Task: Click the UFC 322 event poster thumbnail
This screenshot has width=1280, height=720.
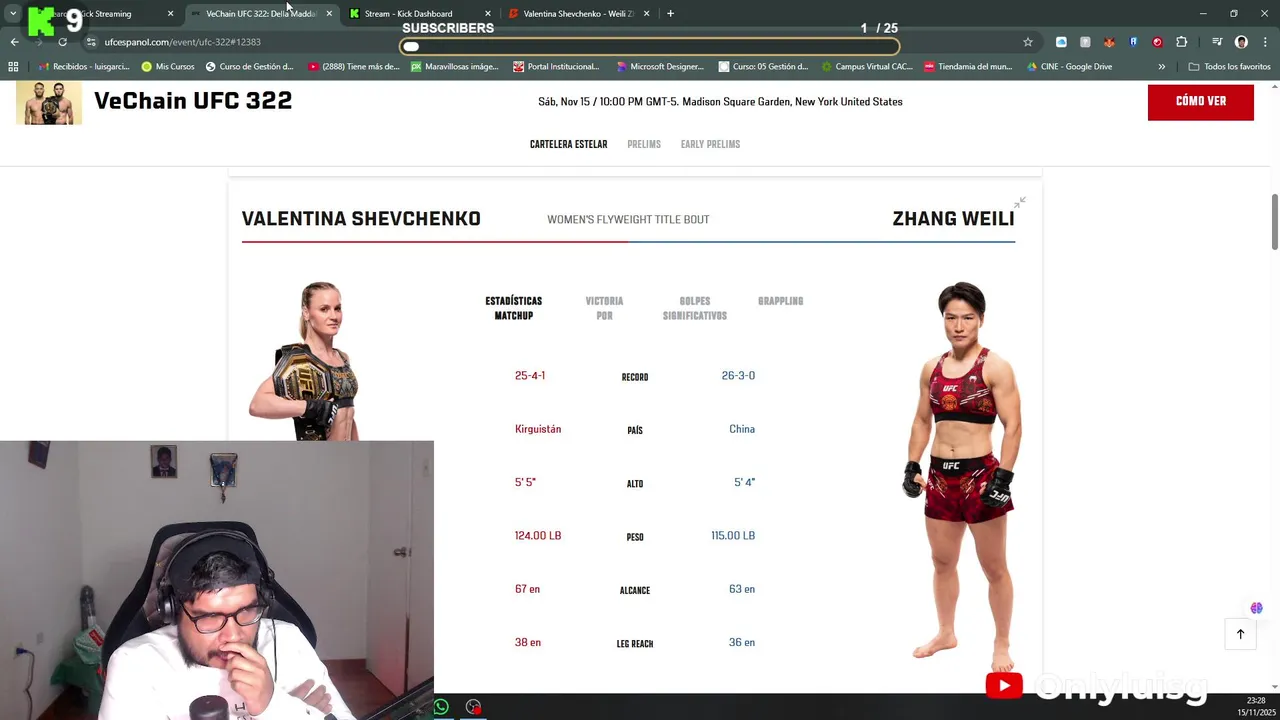Action: tap(49, 103)
